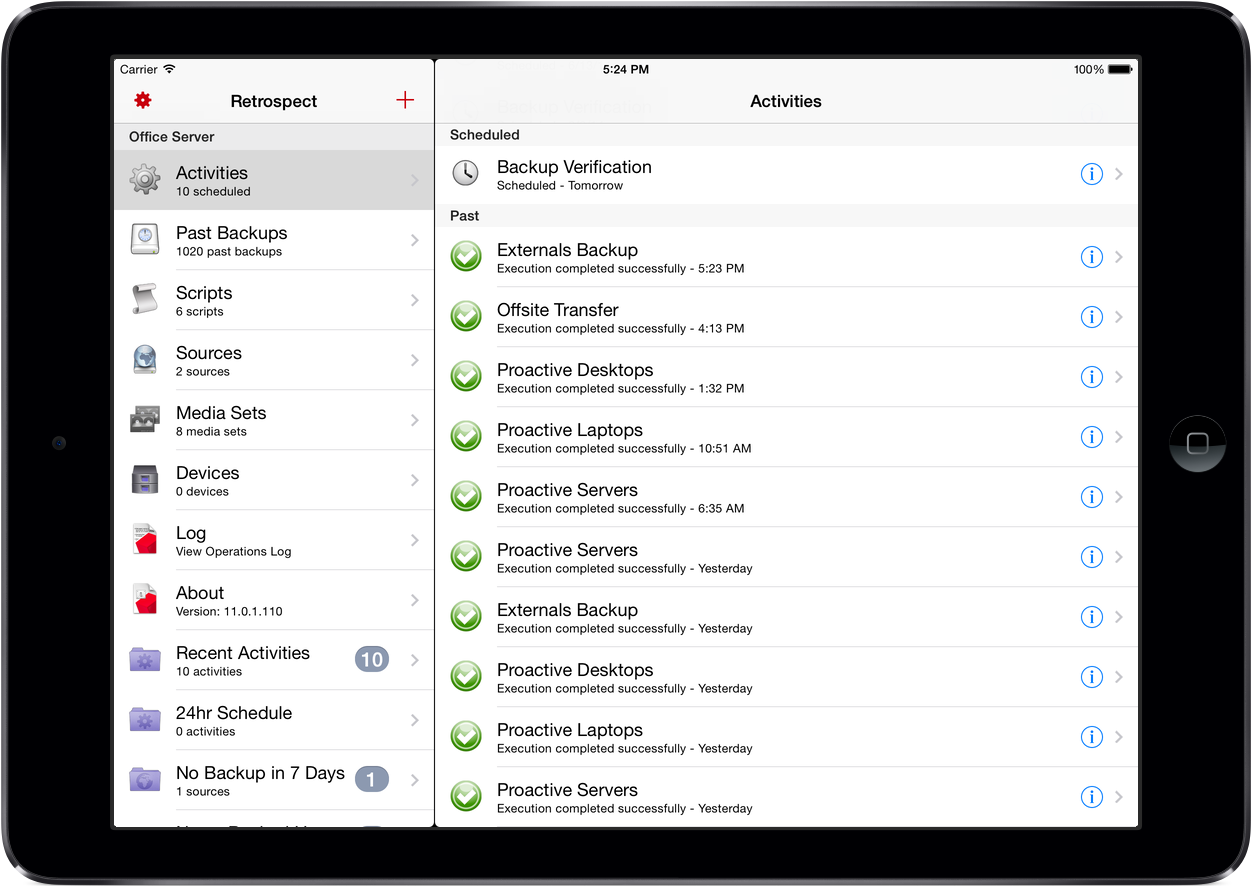Tap the No Backup in 7 Days folder icon
Image resolution: width=1252 pixels, height=886 pixels.
point(145,780)
